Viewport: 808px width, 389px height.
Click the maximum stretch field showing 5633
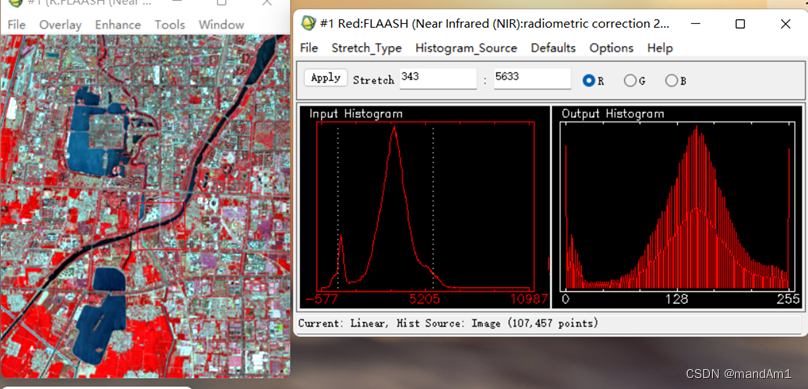532,78
